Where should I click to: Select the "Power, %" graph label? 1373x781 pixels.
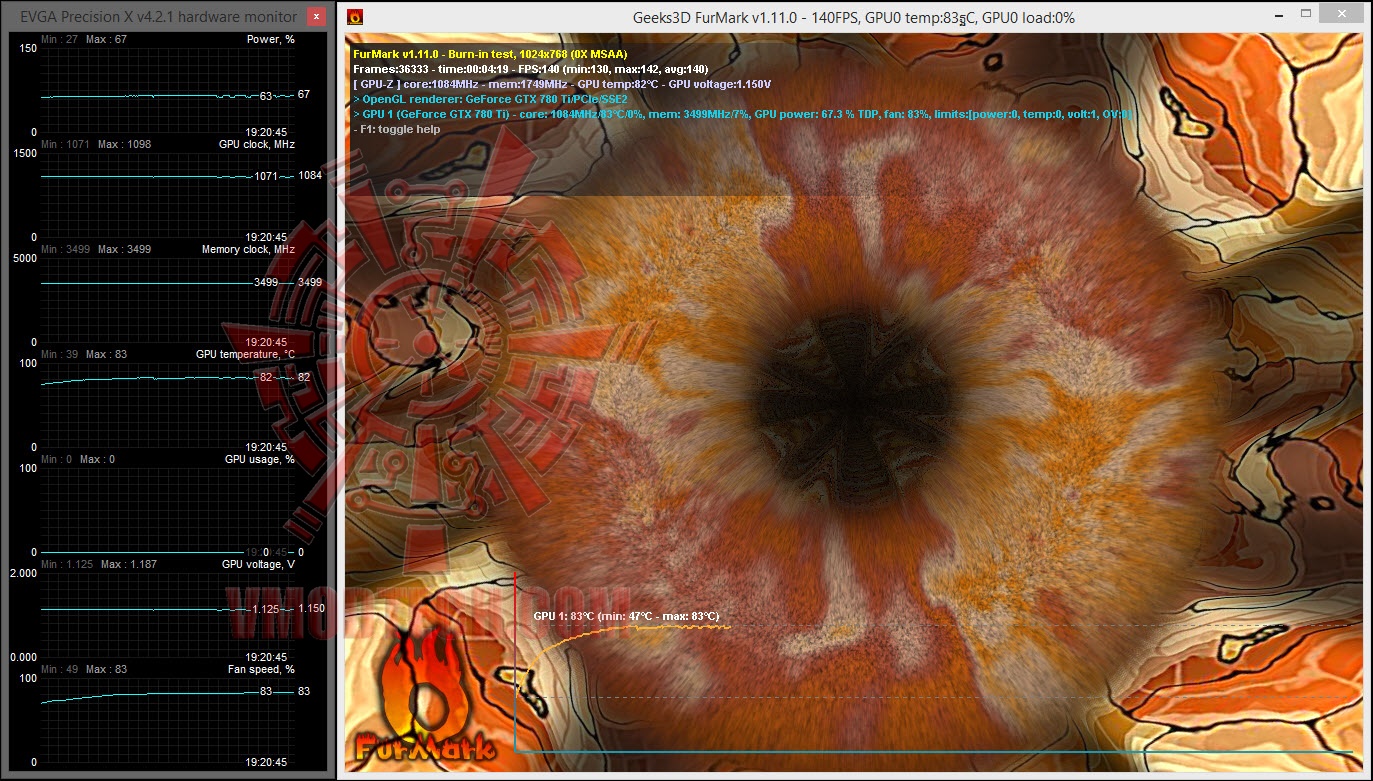click(270, 39)
